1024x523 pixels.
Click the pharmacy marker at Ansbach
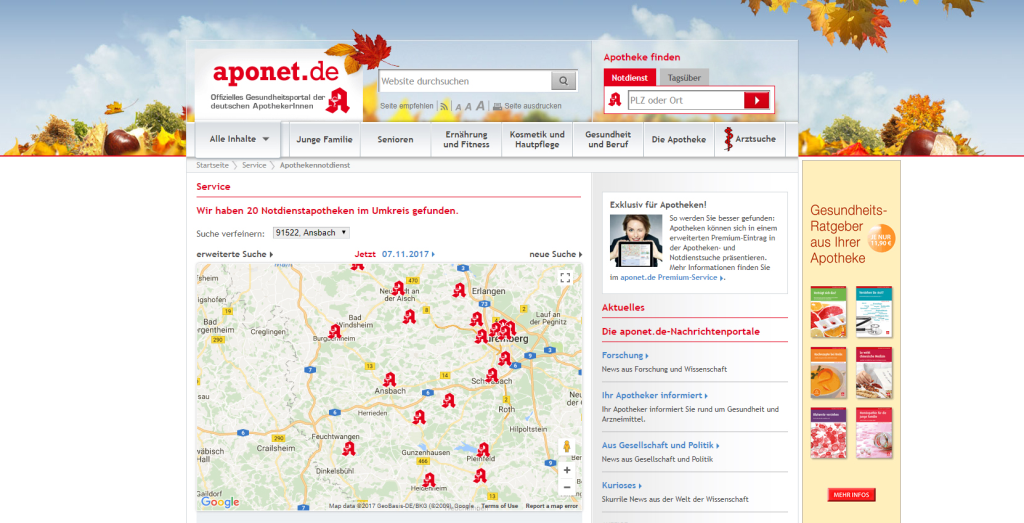390,379
